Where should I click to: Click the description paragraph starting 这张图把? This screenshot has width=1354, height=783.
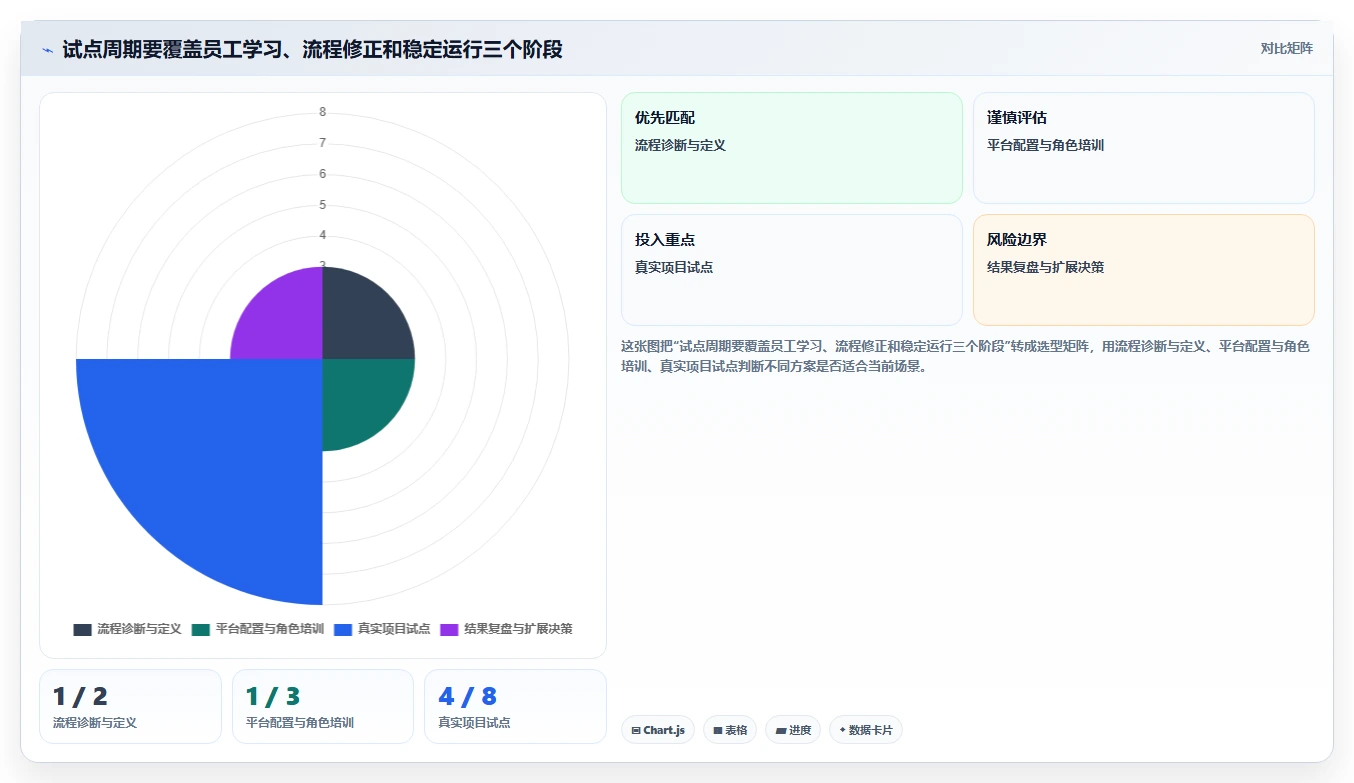coord(966,356)
